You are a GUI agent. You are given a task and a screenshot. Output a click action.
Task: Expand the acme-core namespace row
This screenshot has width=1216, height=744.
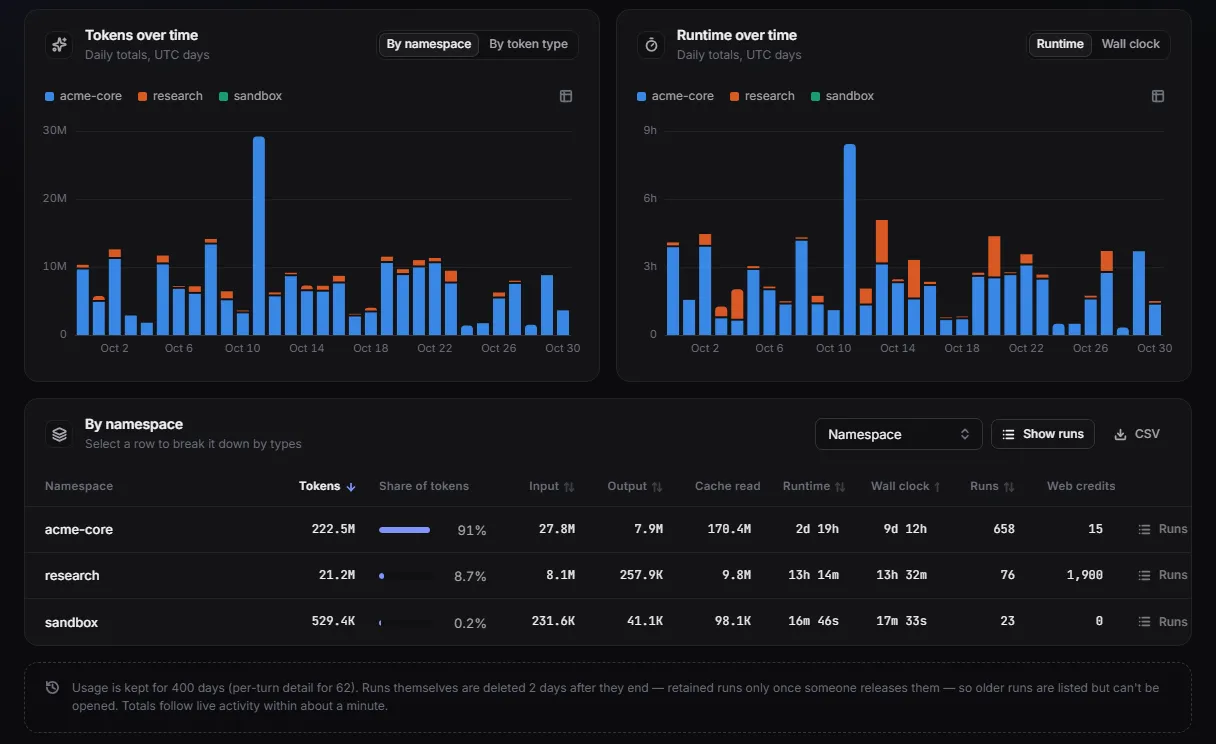pyautogui.click(x=608, y=529)
